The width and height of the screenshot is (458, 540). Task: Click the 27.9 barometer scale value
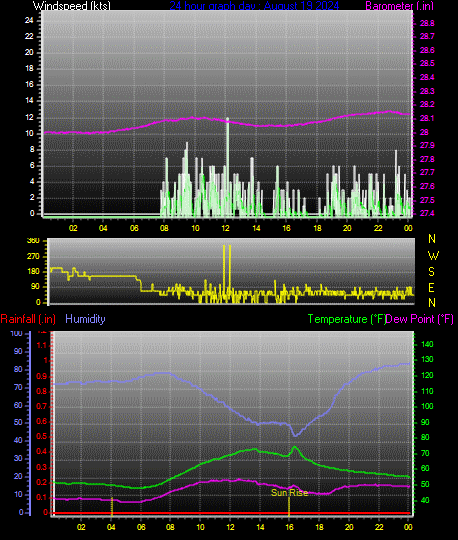point(427,145)
